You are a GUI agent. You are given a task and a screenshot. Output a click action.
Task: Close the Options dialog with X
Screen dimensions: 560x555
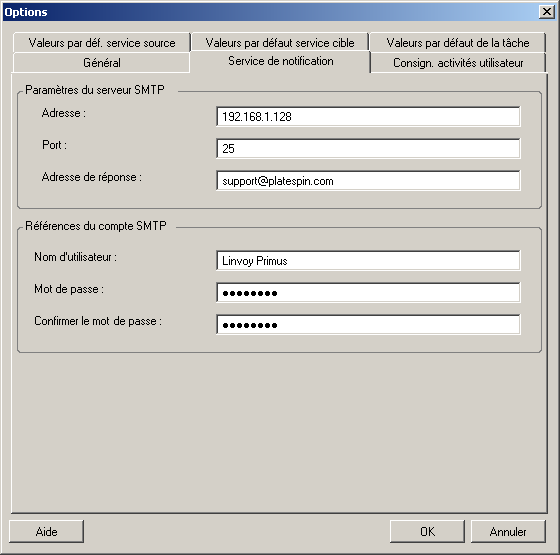point(546,12)
